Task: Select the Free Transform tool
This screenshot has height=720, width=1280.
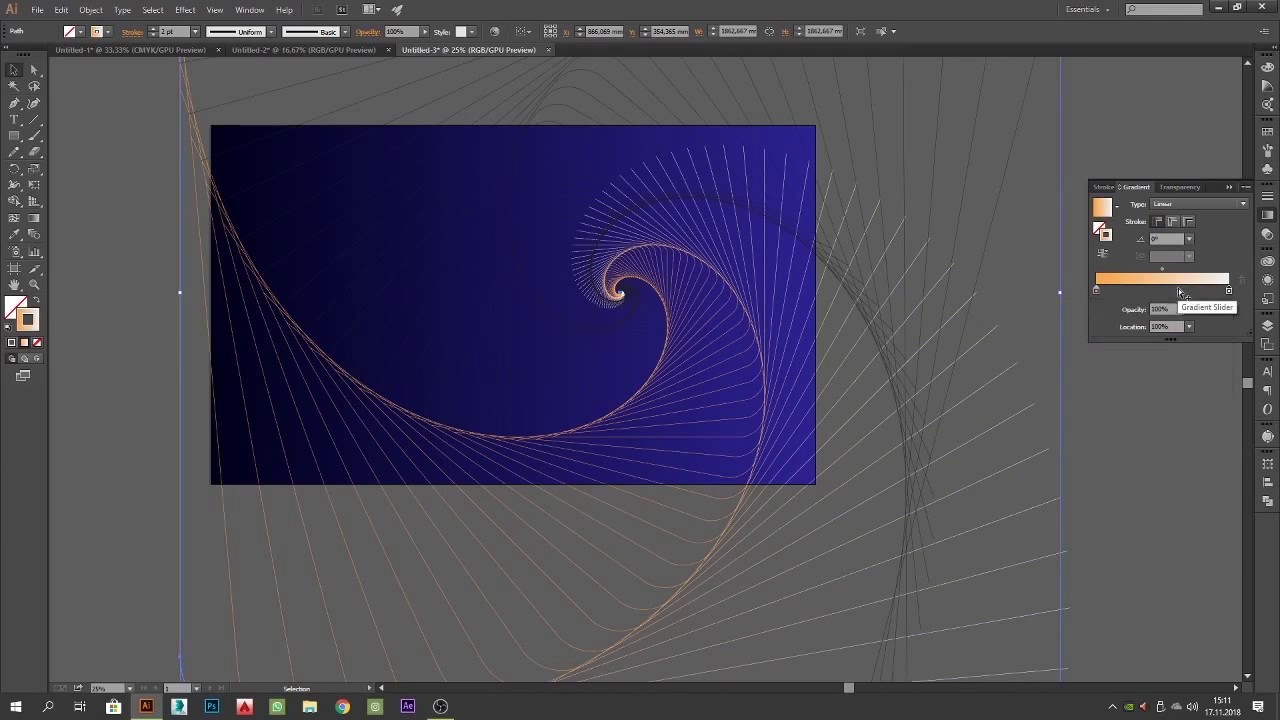Action: click(x=34, y=185)
